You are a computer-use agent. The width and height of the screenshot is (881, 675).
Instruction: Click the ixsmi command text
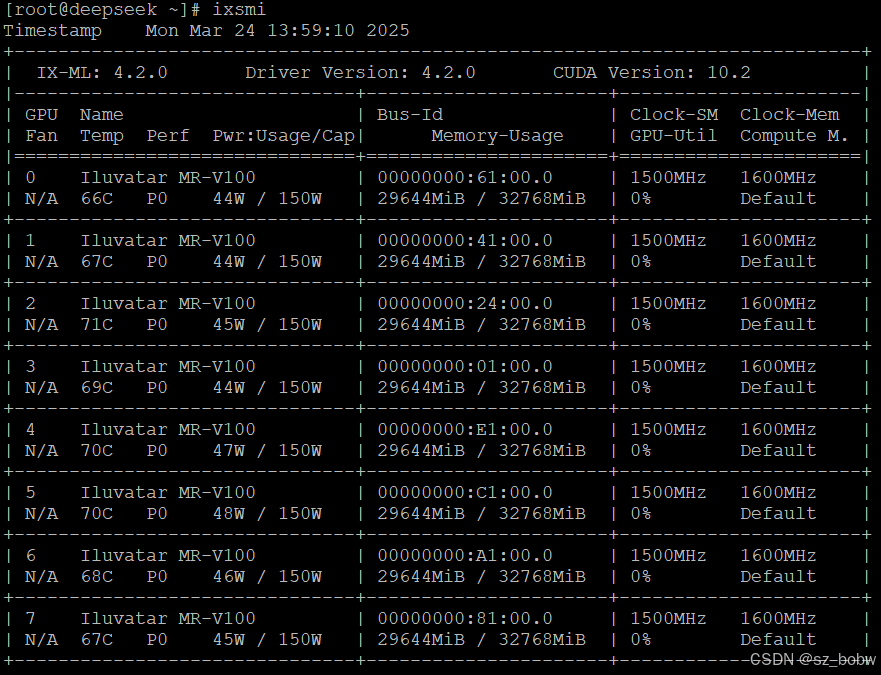239,10
